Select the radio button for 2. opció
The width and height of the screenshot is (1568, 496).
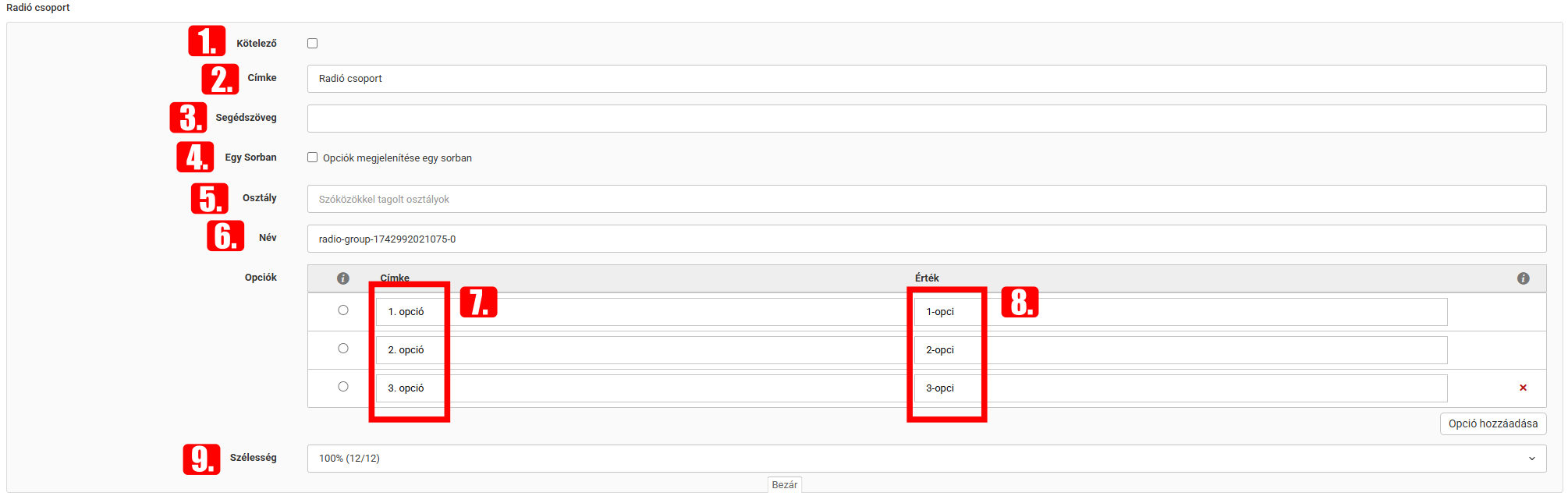342,349
